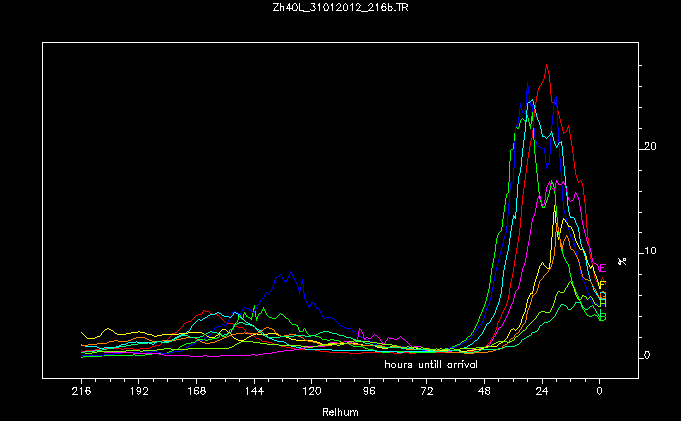The image size is (681, 421).
Task: Click the 'hours untill arrival' caption
Action: click(431, 365)
